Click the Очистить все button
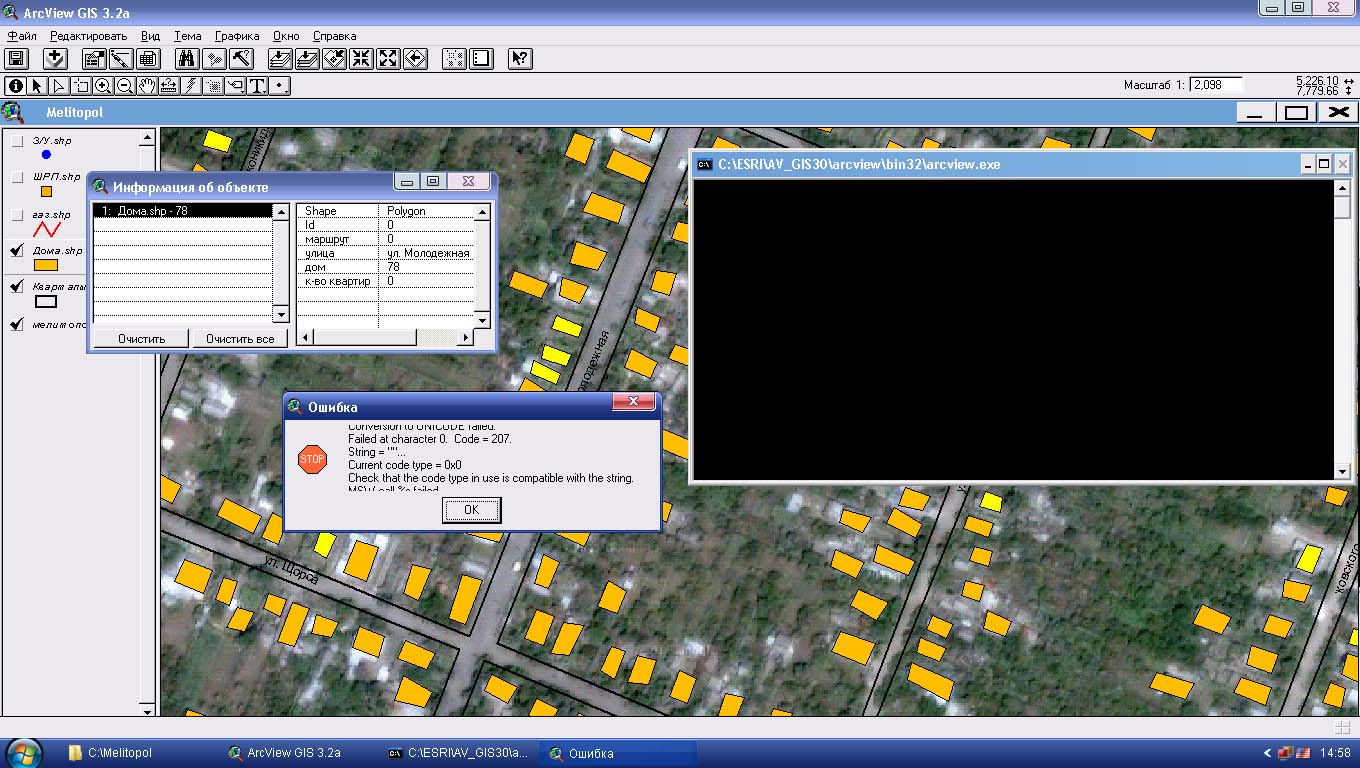 coord(240,339)
